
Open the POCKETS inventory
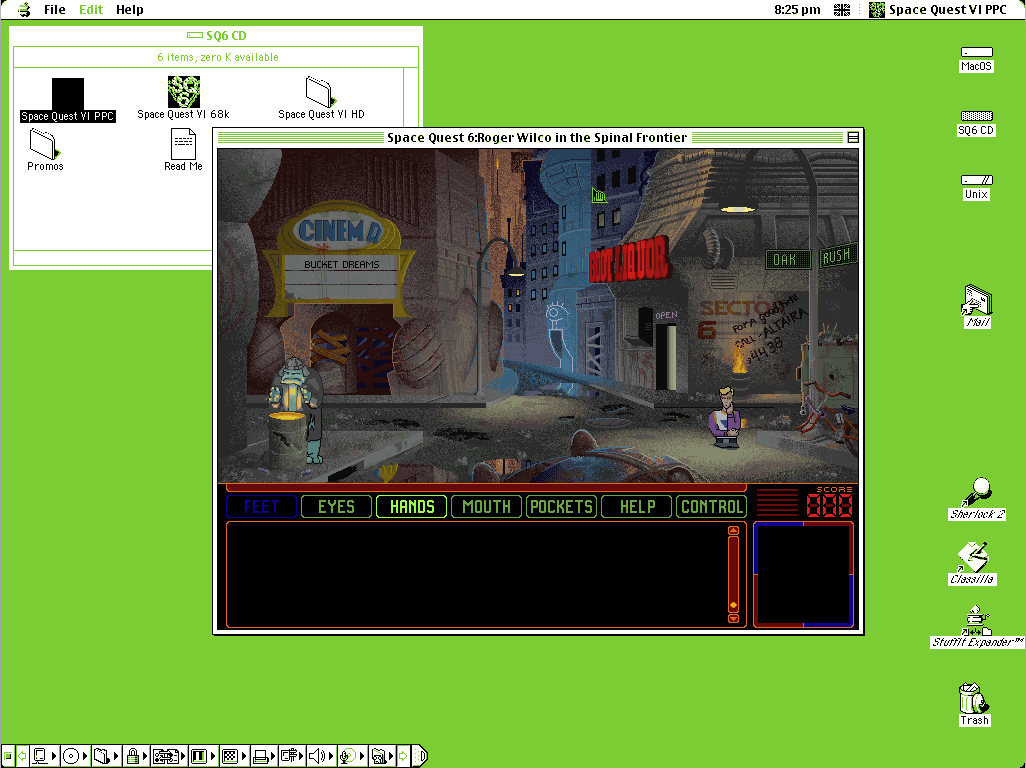561,507
